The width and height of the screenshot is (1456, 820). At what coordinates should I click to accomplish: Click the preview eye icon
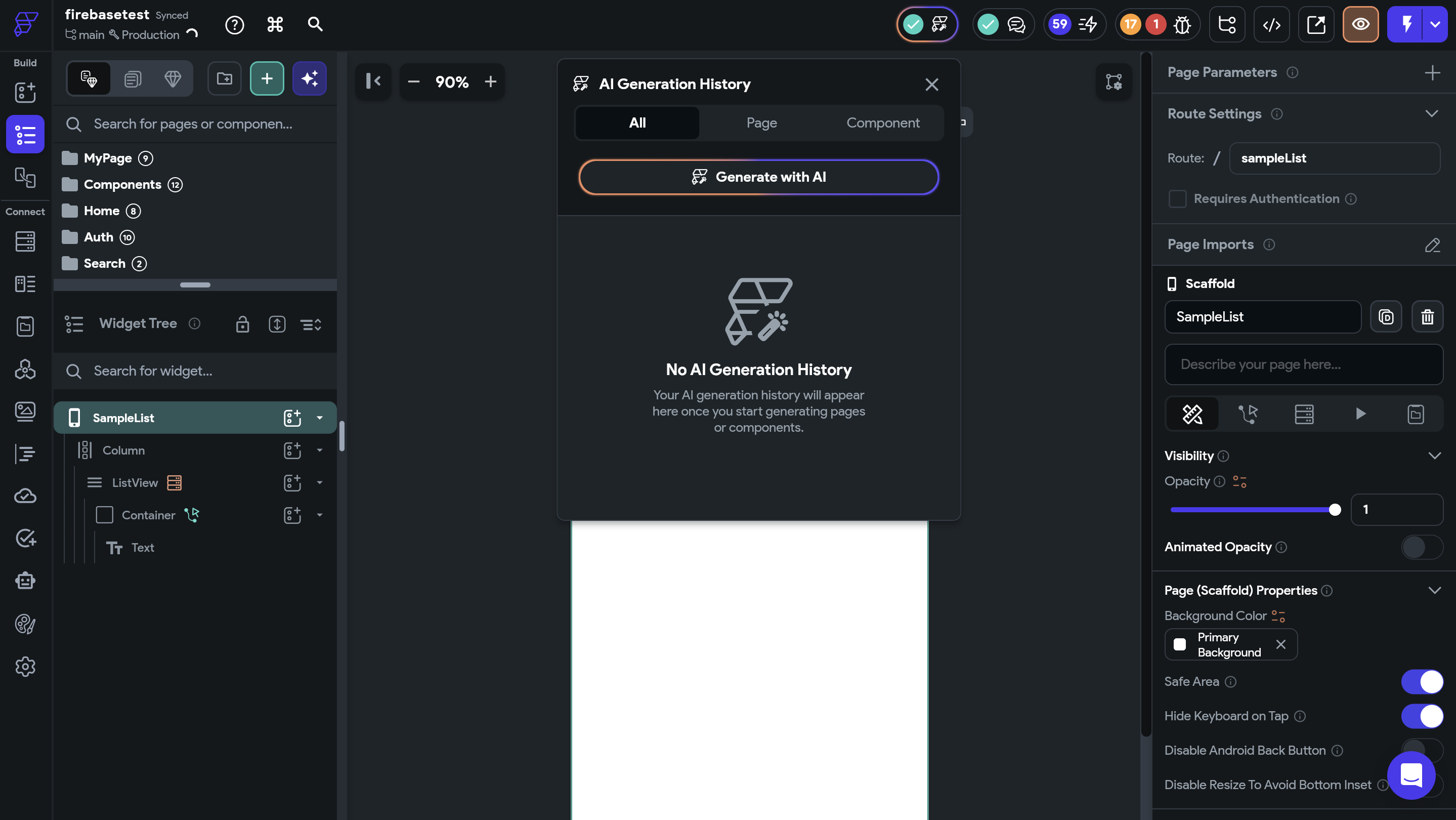click(1360, 24)
